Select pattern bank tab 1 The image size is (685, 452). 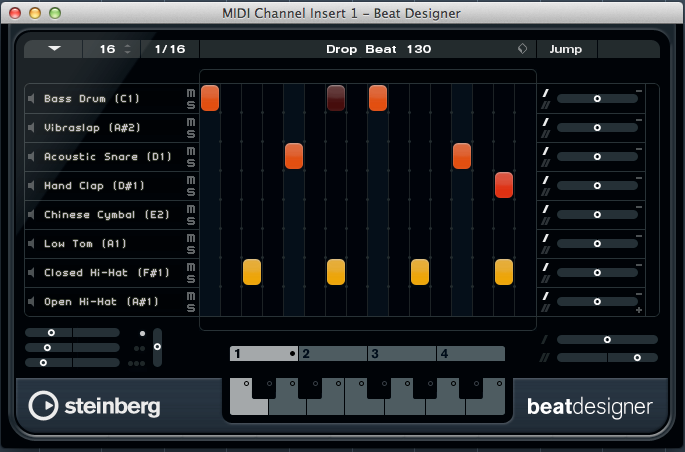tap(264, 353)
